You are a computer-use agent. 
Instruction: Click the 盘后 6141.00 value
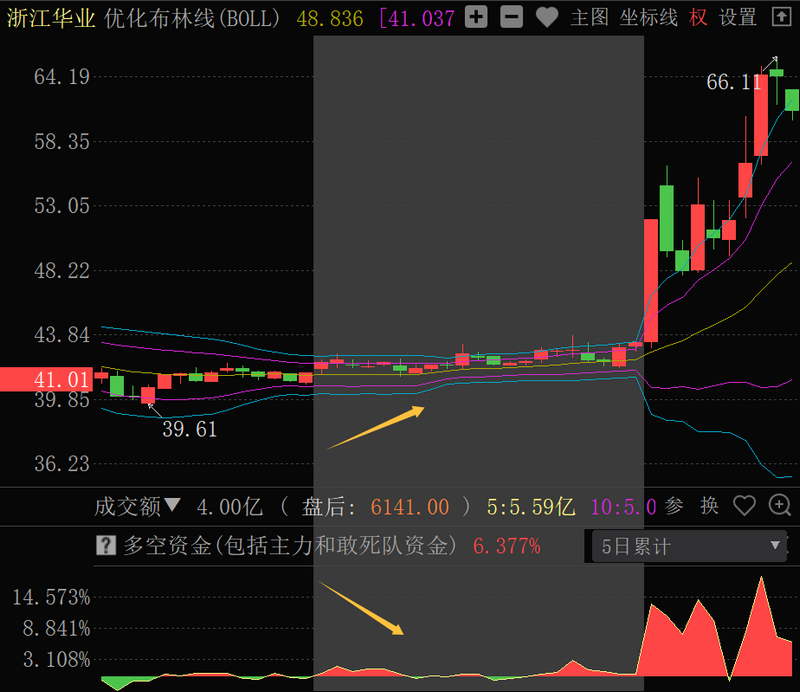coord(376,507)
